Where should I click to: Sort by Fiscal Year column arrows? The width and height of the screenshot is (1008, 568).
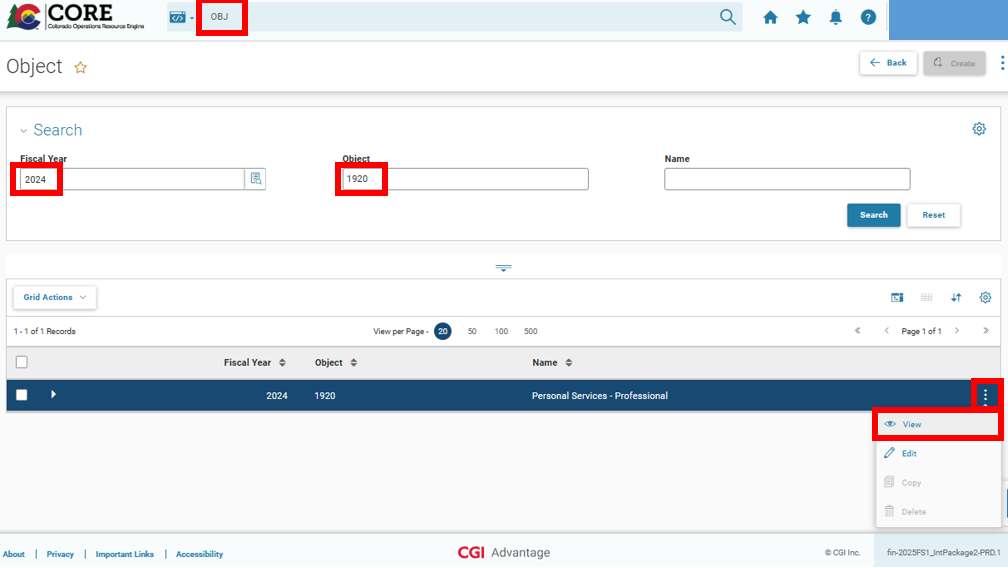point(282,363)
